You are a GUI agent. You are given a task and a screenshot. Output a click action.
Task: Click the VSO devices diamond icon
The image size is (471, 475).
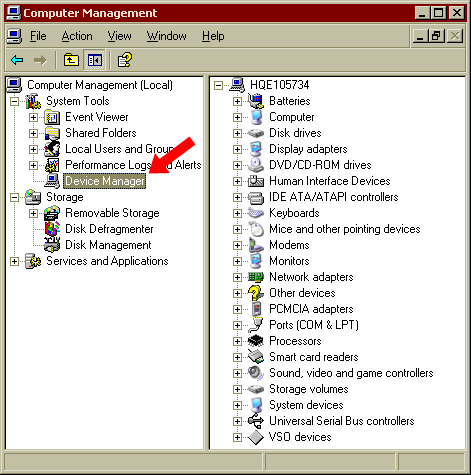(x=256, y=437)
